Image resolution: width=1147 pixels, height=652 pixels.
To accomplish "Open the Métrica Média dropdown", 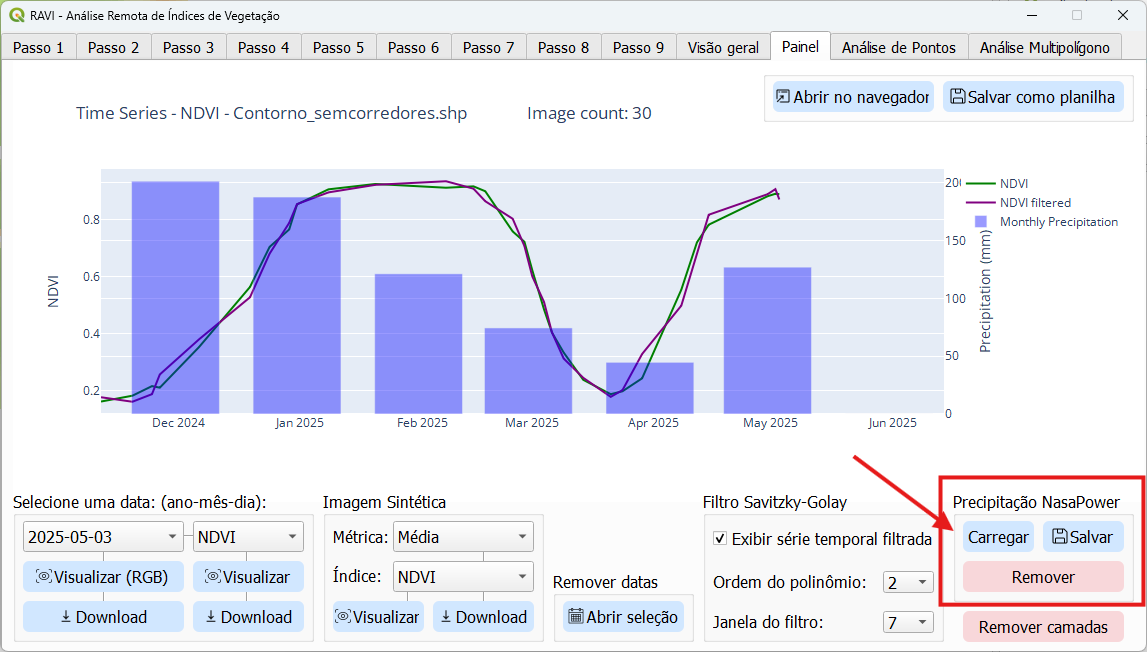I will [463, 537].
